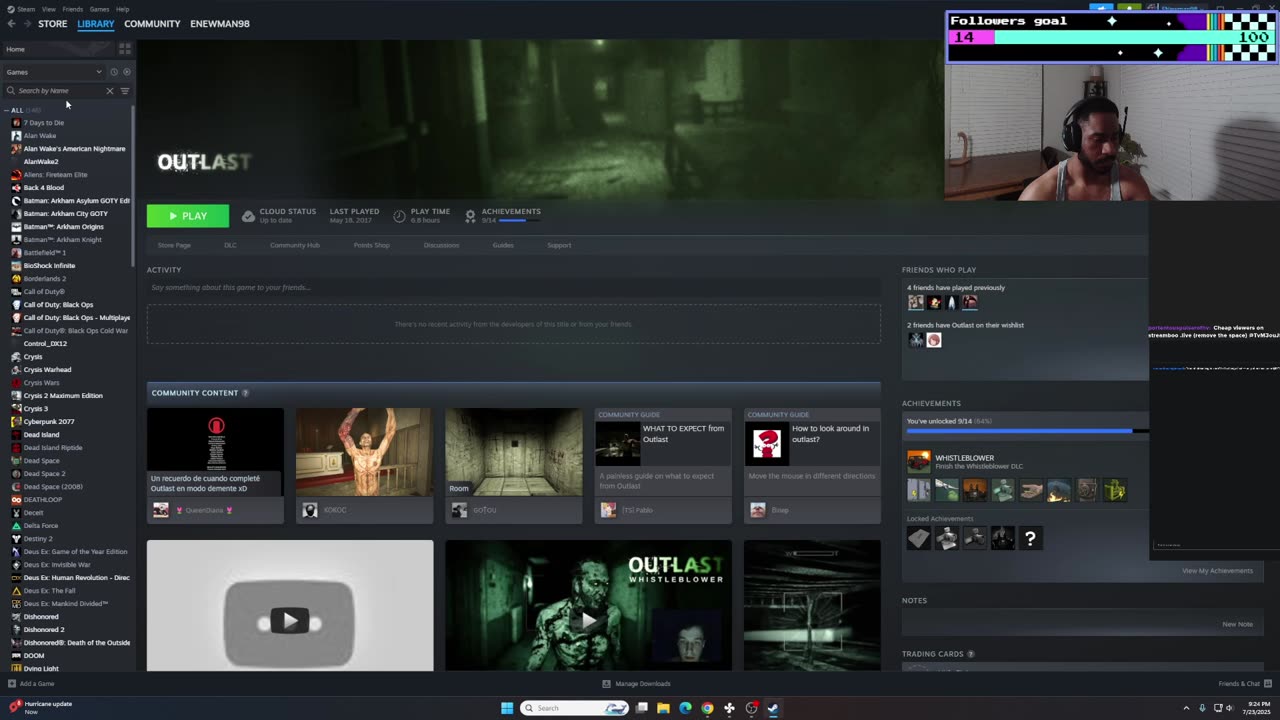The width and height of the screenshot is (1280, 720).
Task: Open the Outlast Store Page link
Action: (x=174, y=245)
